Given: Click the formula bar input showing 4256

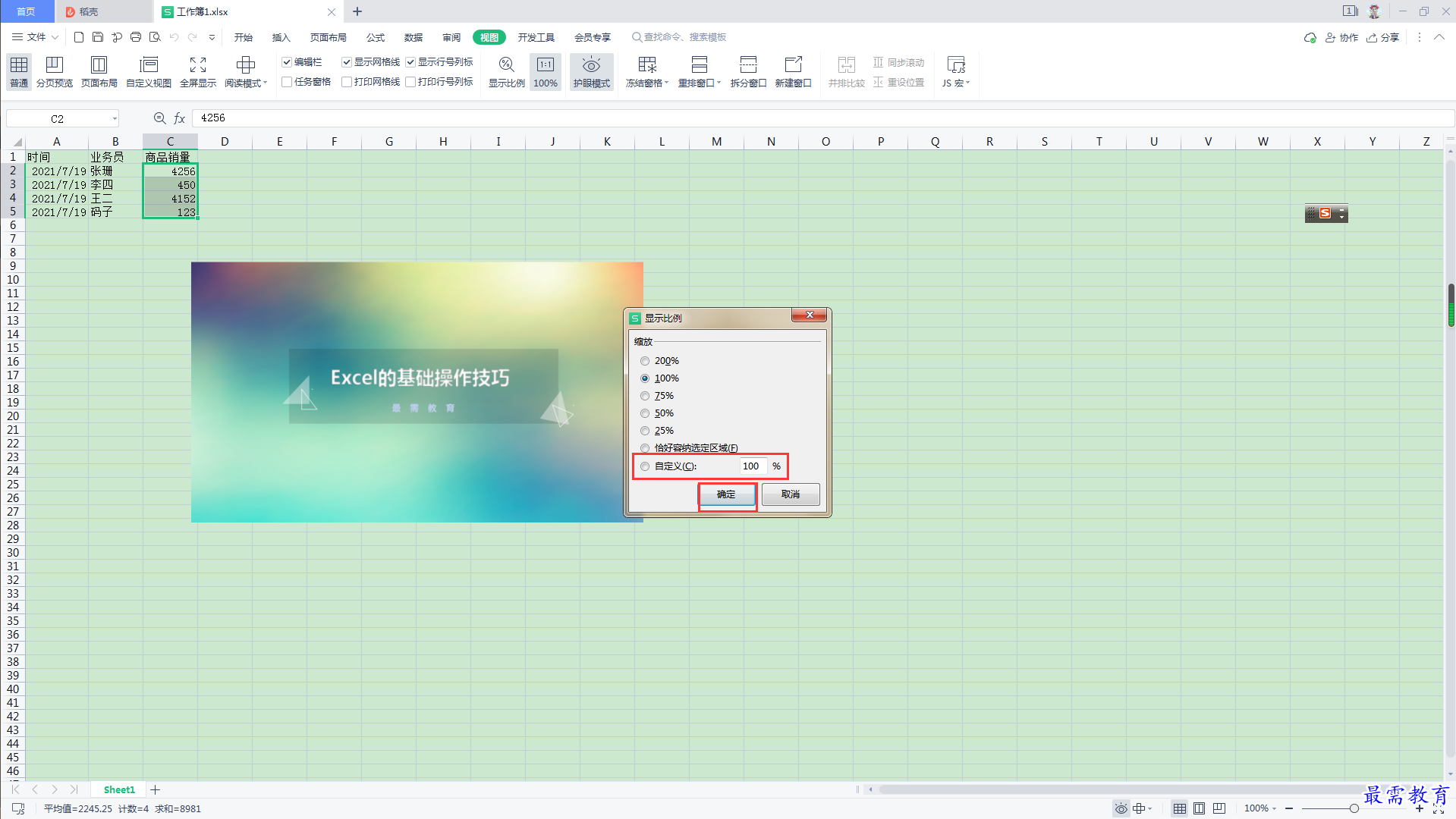Looking at the screenshot, I should pyautogui.click(x=822, y=118).
